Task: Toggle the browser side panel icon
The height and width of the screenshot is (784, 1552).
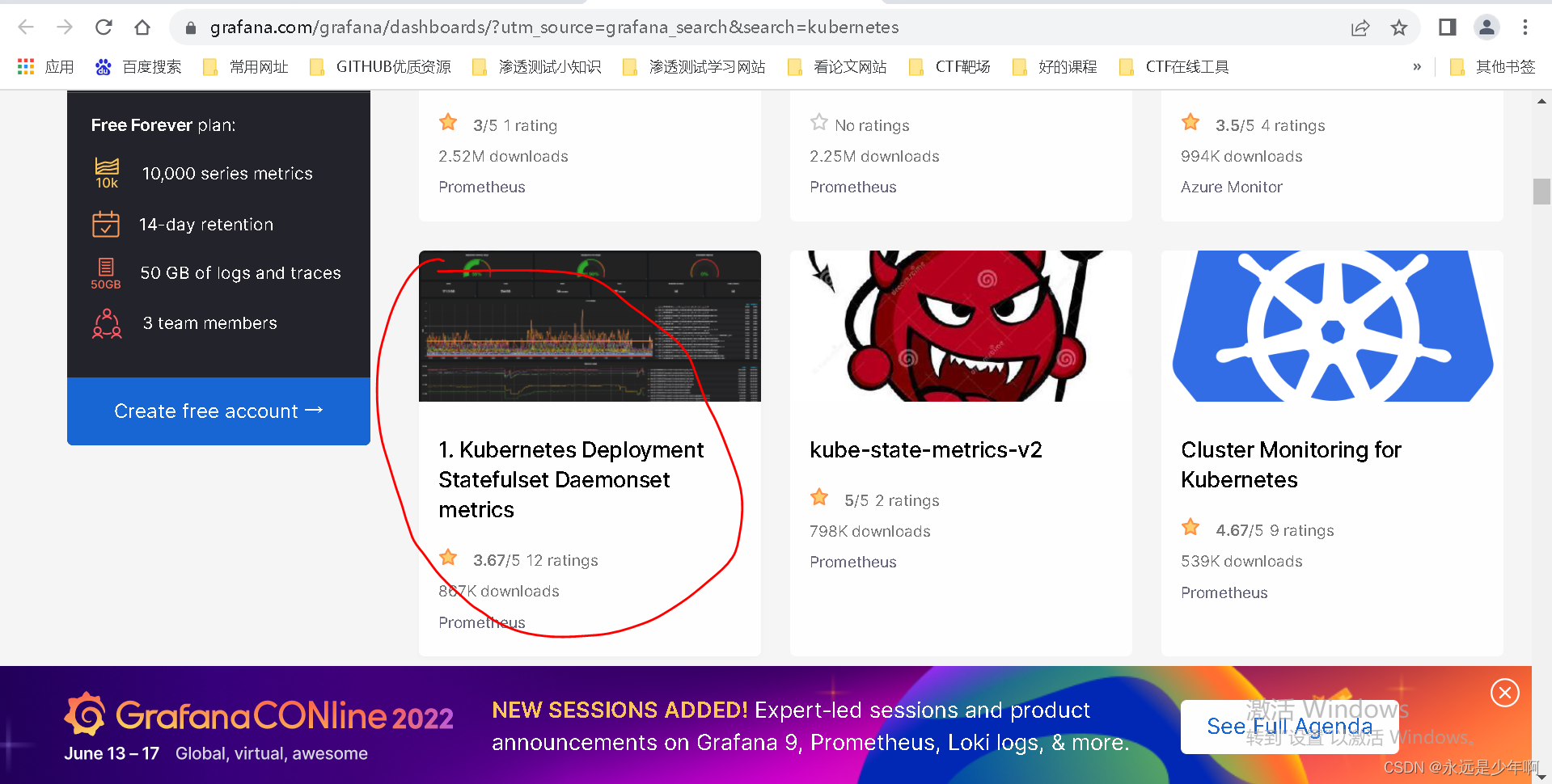Action: coord(1448,27)
